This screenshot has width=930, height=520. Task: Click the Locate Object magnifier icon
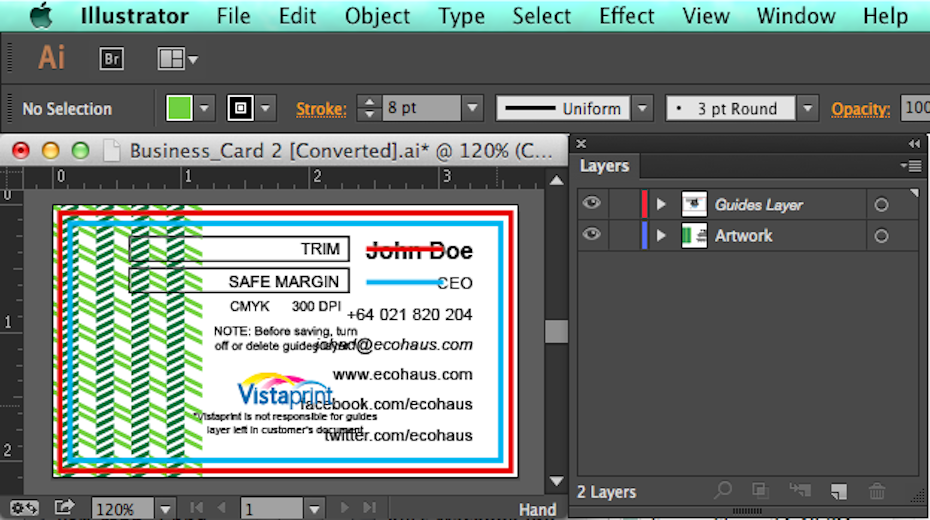[722, 490]
